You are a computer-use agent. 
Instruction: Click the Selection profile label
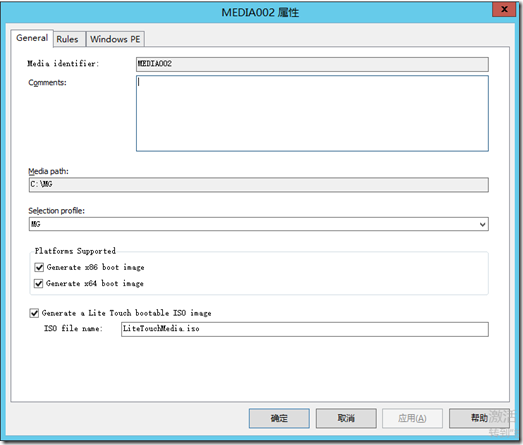[x=56, y=211]
